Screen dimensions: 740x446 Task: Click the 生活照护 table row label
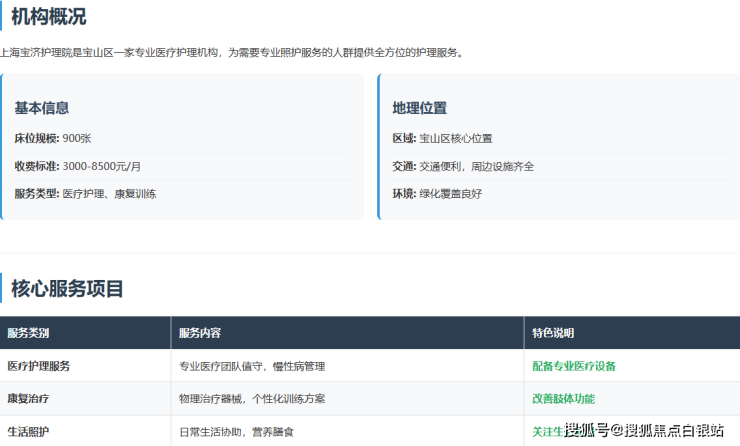click(x=28, y=431)
